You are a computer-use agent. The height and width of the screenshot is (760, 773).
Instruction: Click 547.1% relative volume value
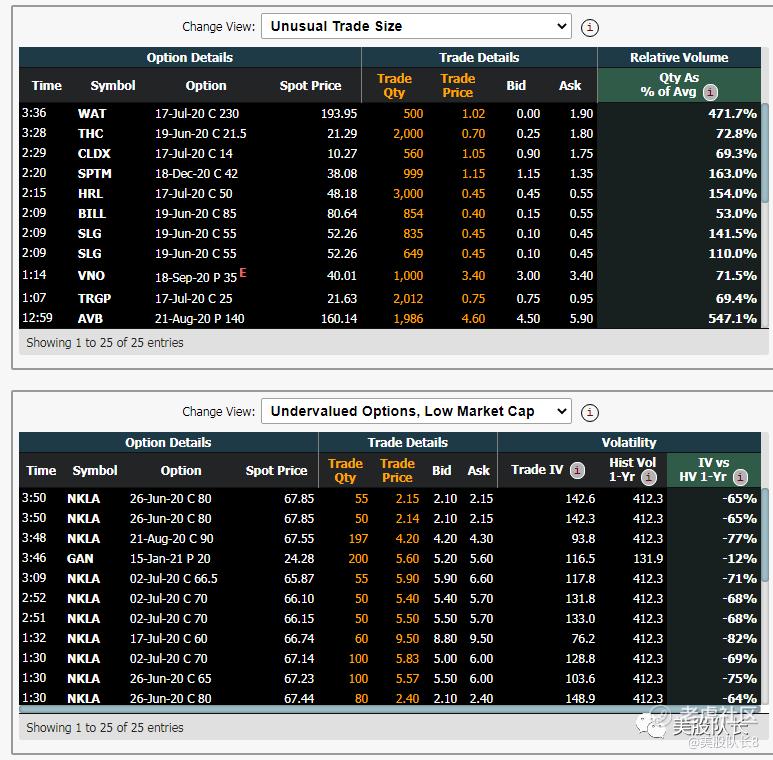pos(732,319)
